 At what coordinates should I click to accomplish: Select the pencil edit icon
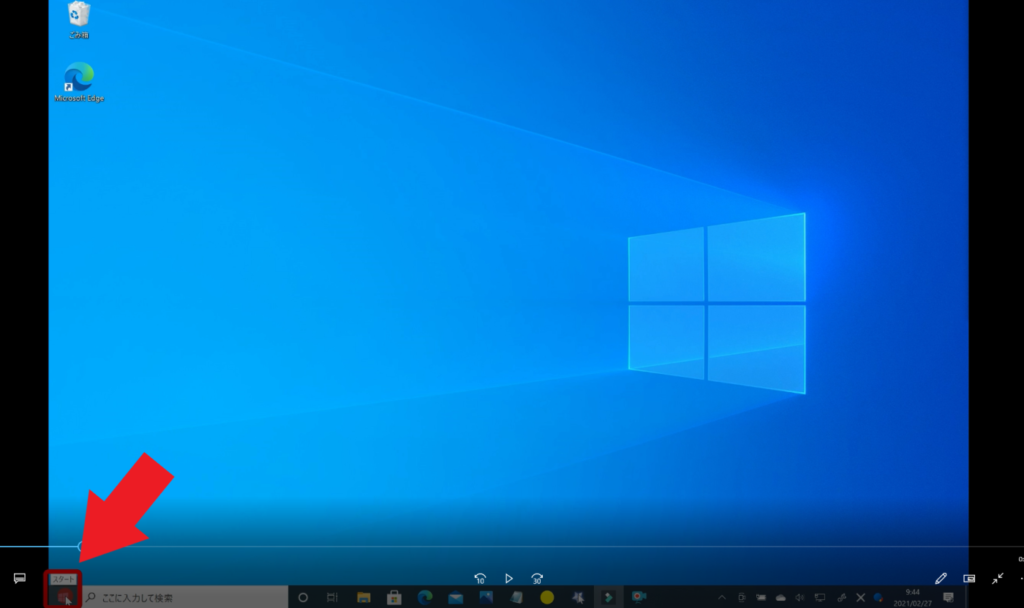click(940, 578)
